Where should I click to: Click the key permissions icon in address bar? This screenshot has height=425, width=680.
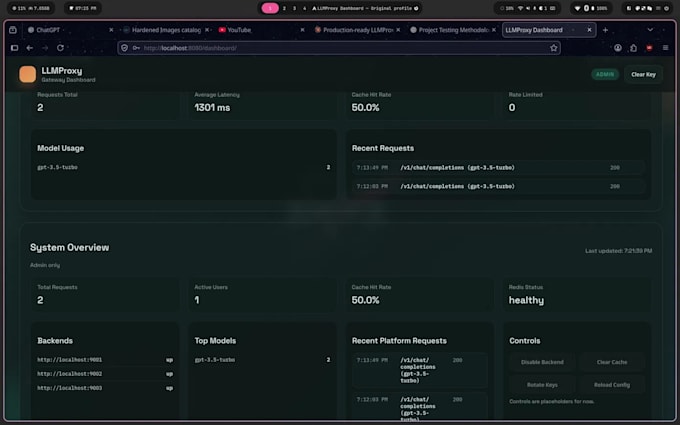pos(136,48)
